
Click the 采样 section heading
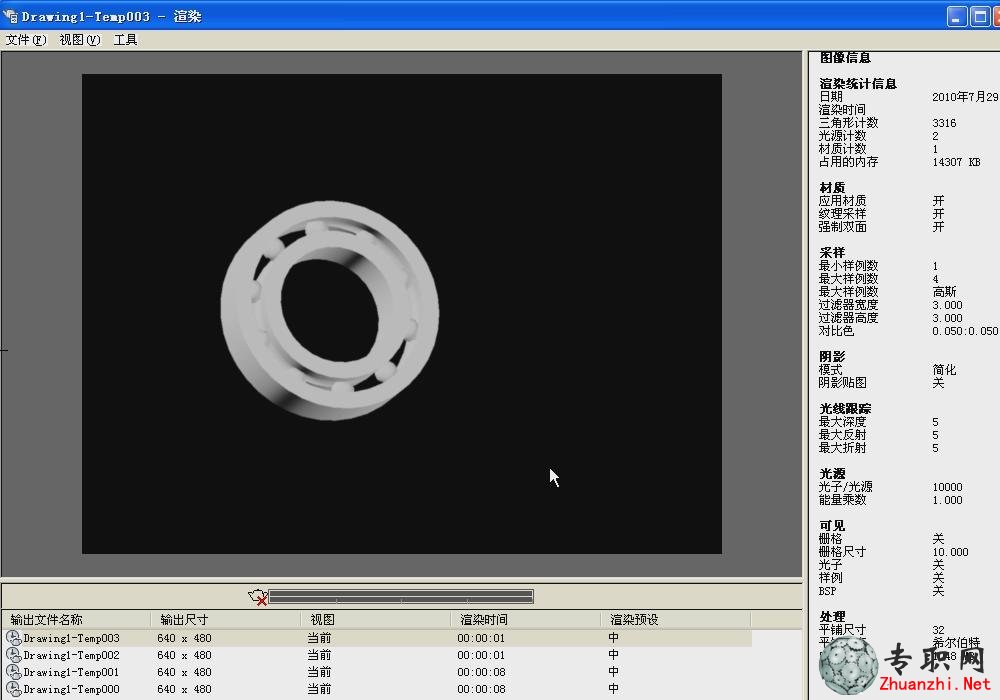(x=832, y=252)
